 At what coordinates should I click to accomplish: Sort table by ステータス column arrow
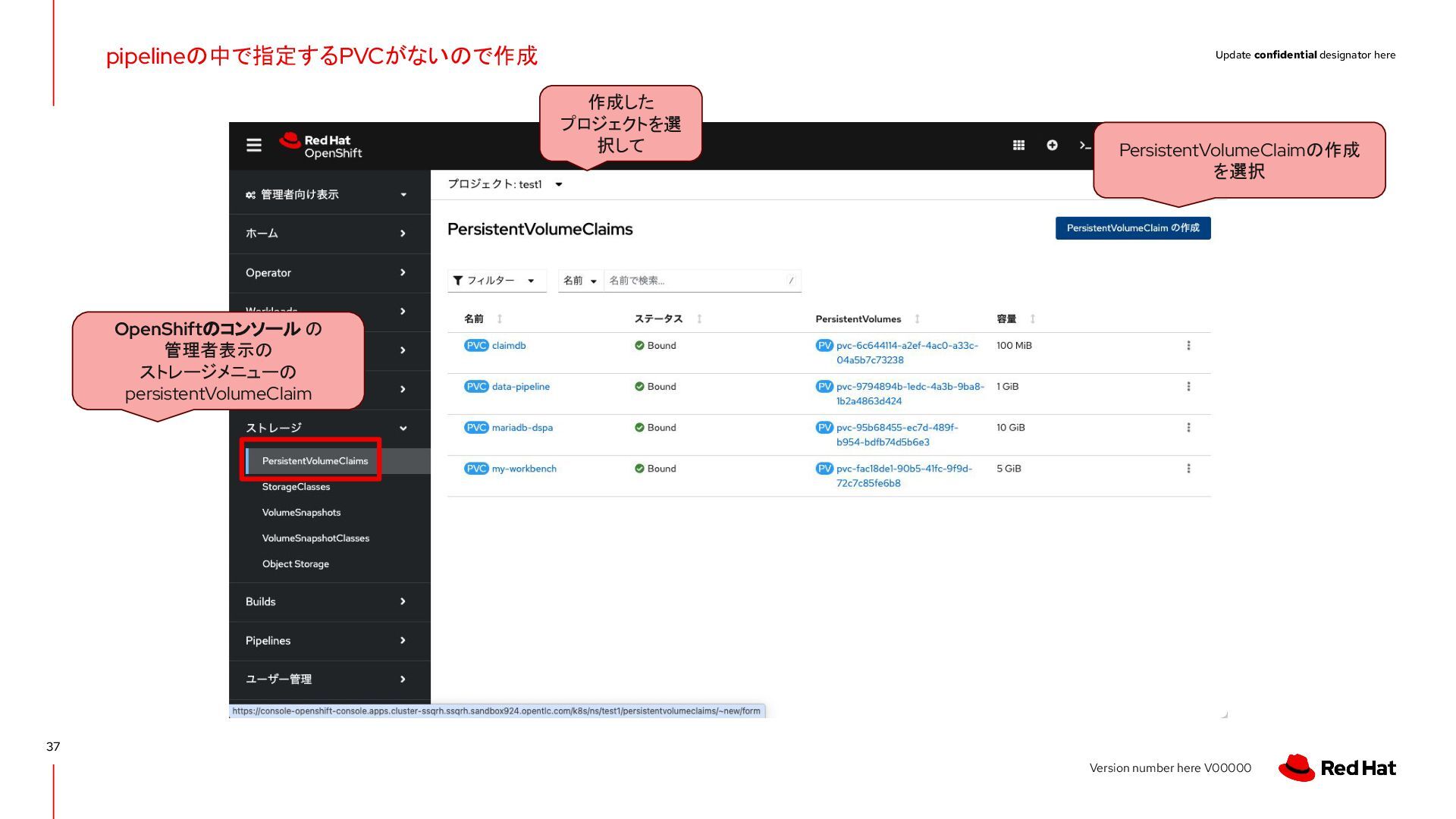tap(699, 319)
